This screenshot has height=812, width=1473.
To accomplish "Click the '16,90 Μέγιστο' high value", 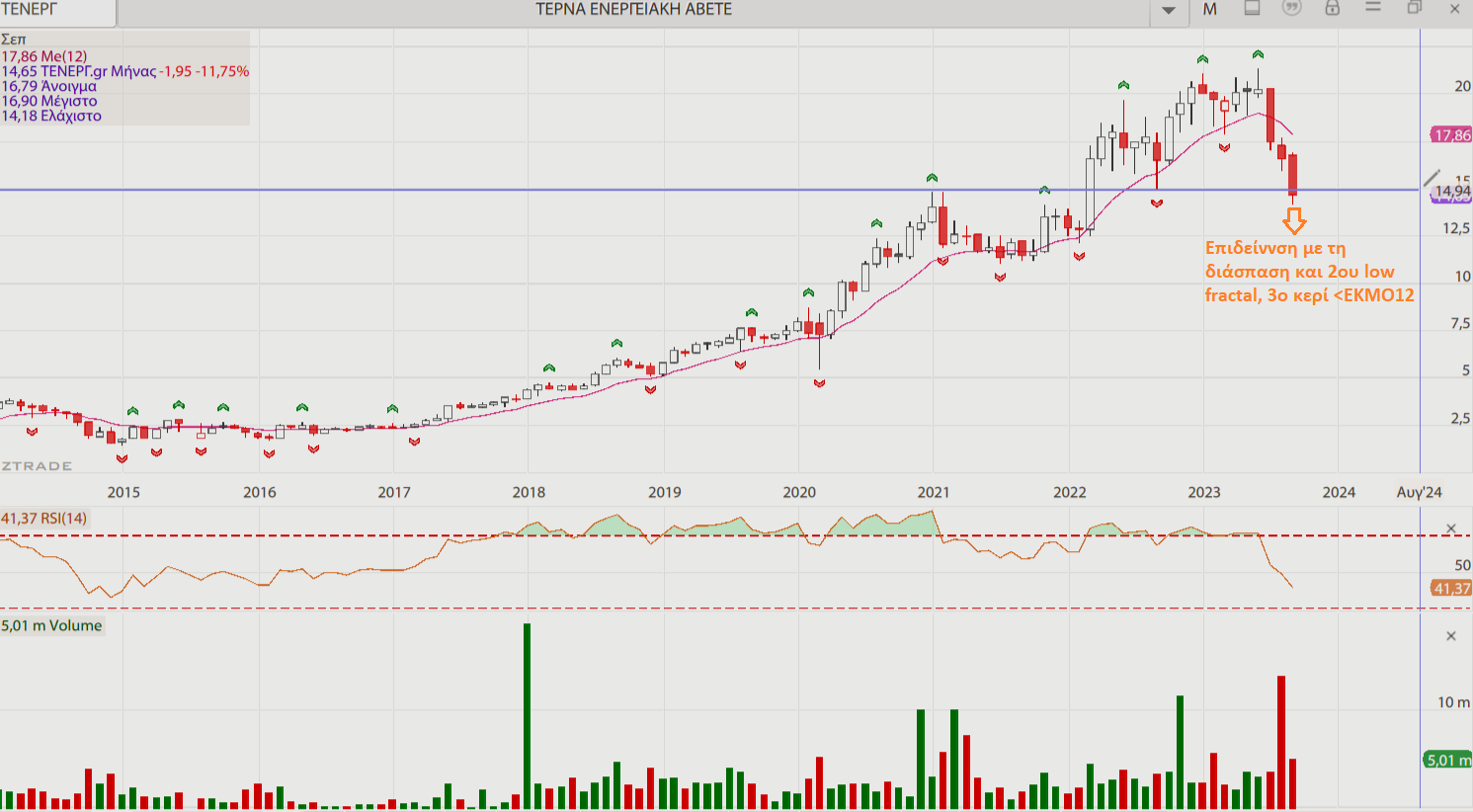I will click(49, 101).
